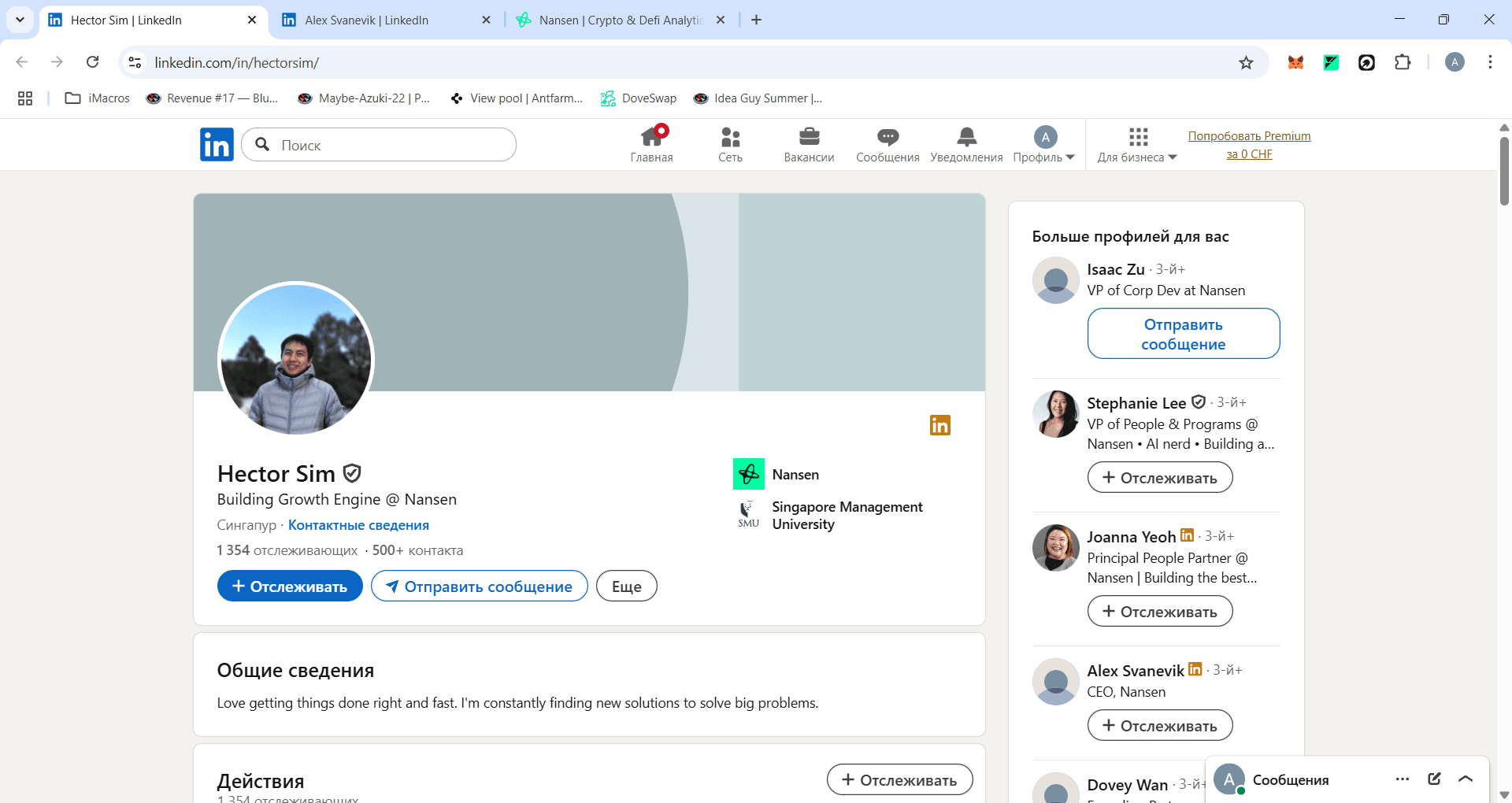Follow Stephanie Lee
Viewport: 1512px width, 803px height.
click(1160, 477)
